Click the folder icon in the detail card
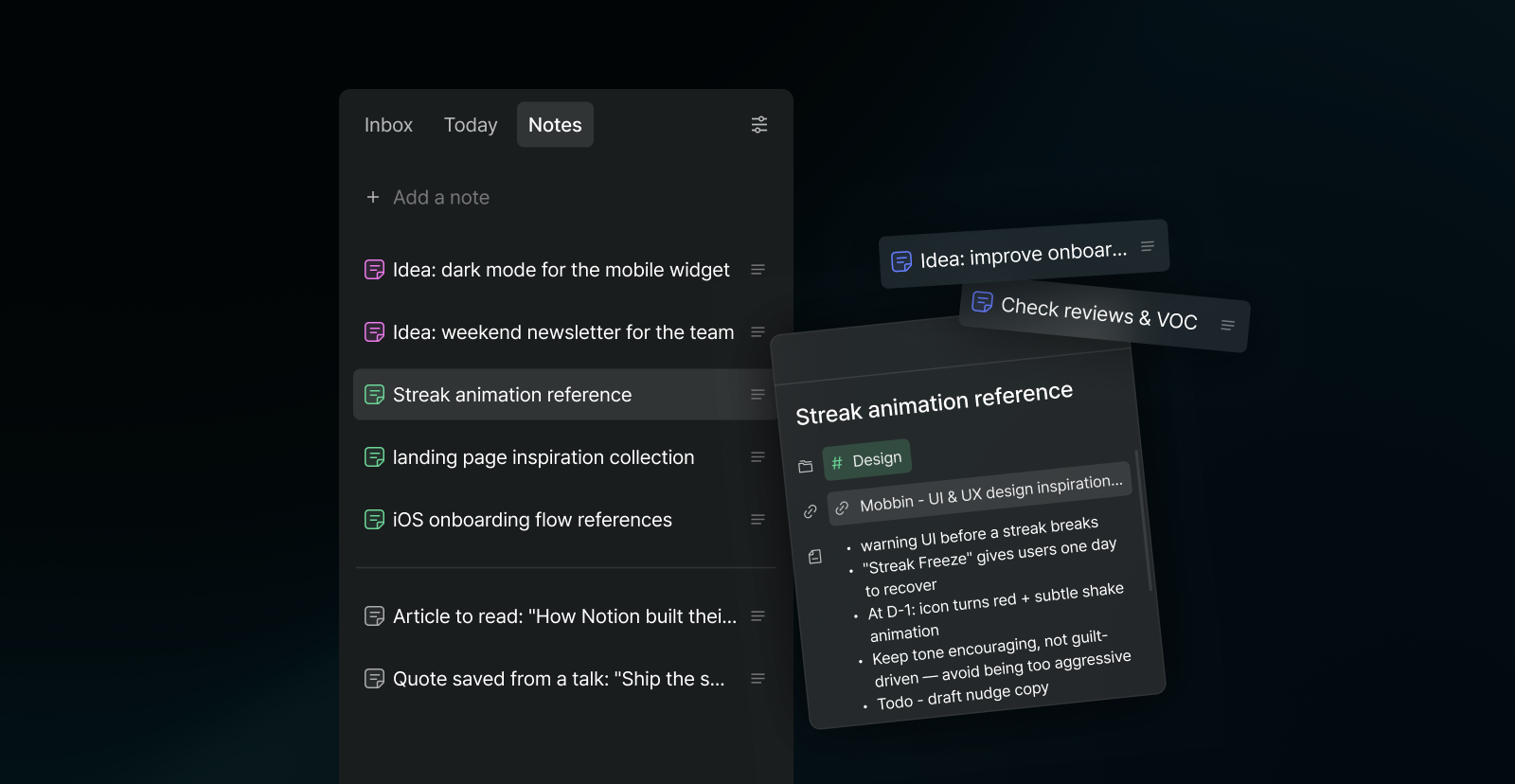Viewport: 1515px width, 784px height. tap(806, 467)
